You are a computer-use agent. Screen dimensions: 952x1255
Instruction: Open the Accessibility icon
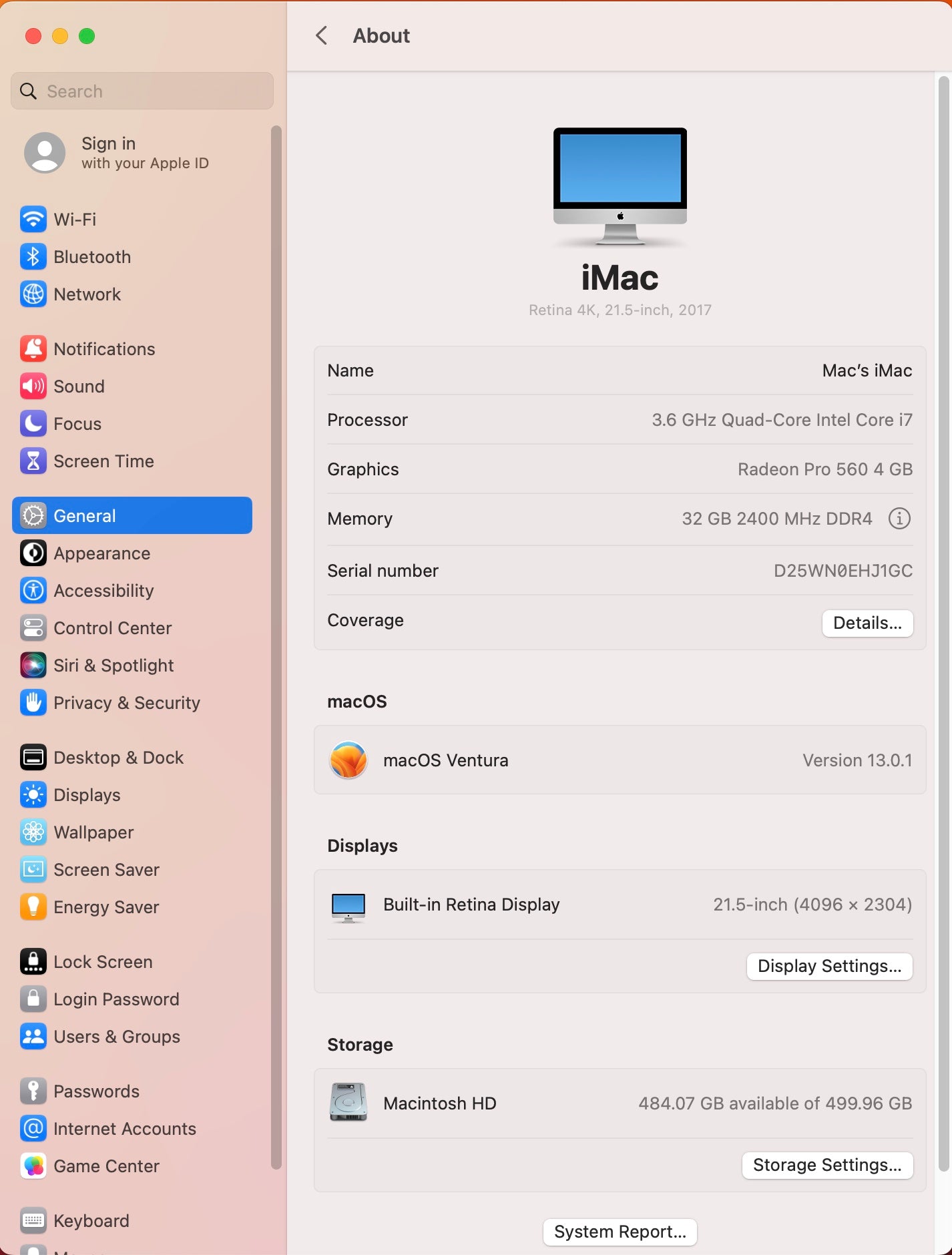33,590
